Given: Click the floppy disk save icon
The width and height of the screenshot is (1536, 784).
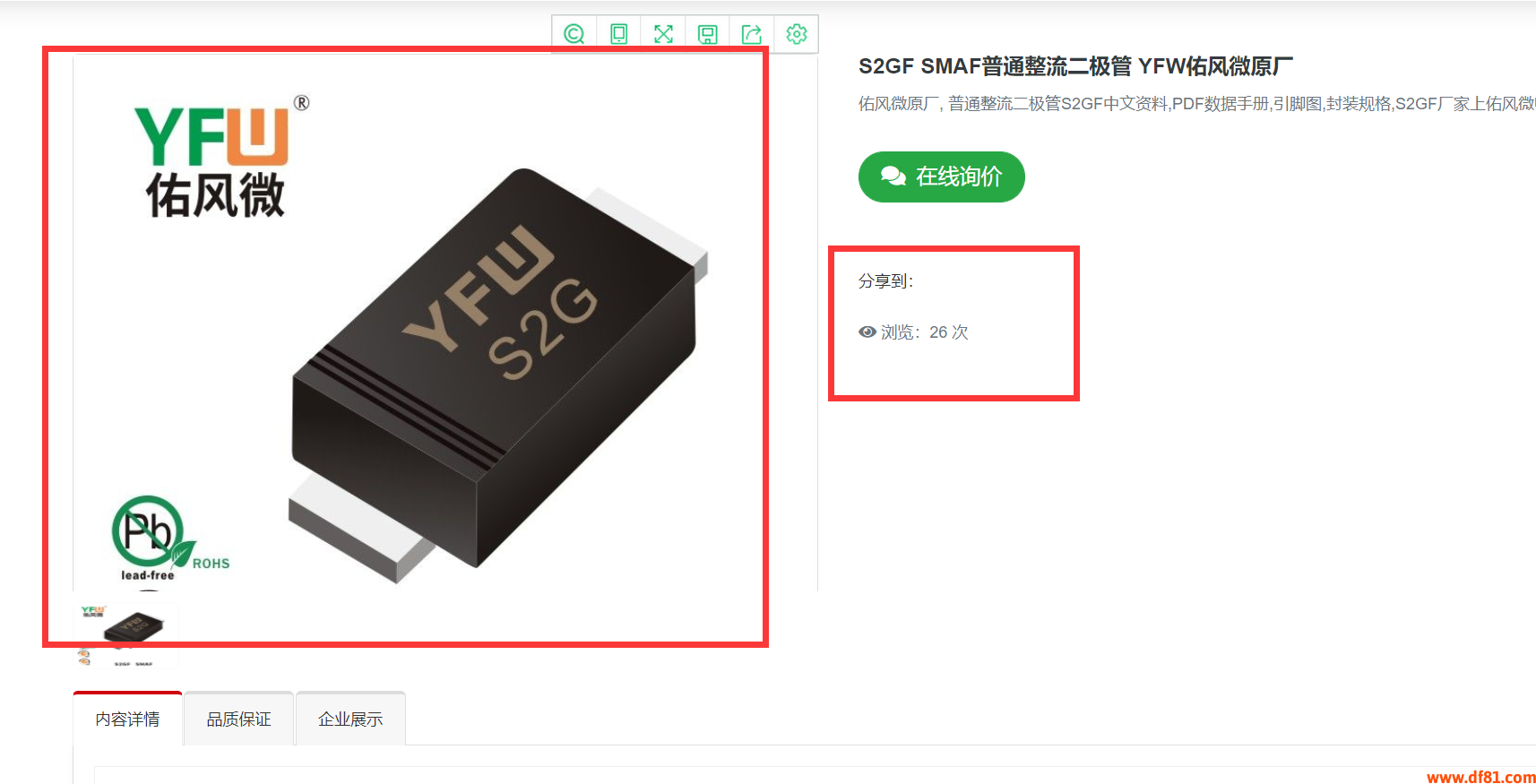Looking at the screenshot, I should coord(708,34).
